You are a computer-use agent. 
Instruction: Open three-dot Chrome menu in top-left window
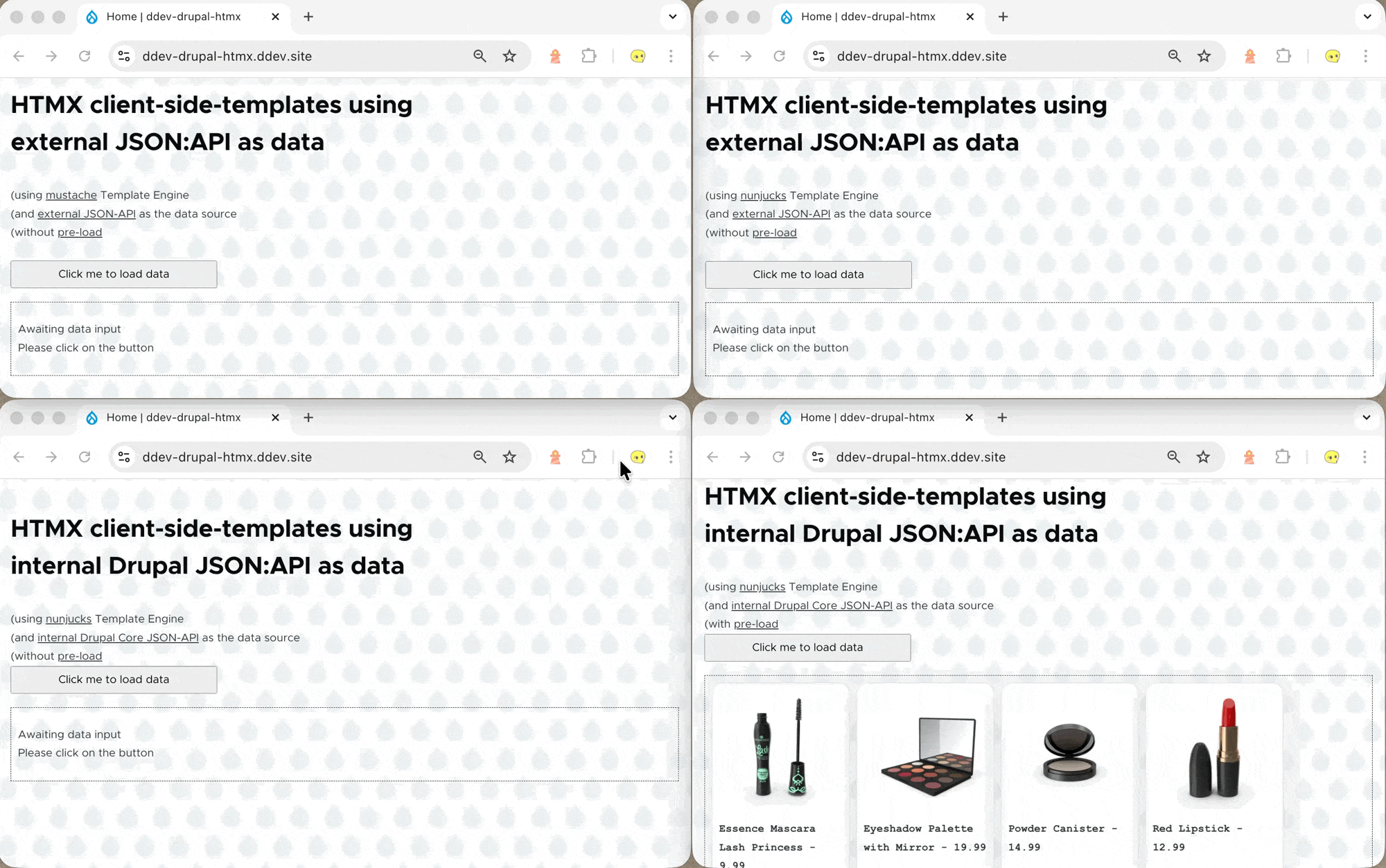coord(670,56)
